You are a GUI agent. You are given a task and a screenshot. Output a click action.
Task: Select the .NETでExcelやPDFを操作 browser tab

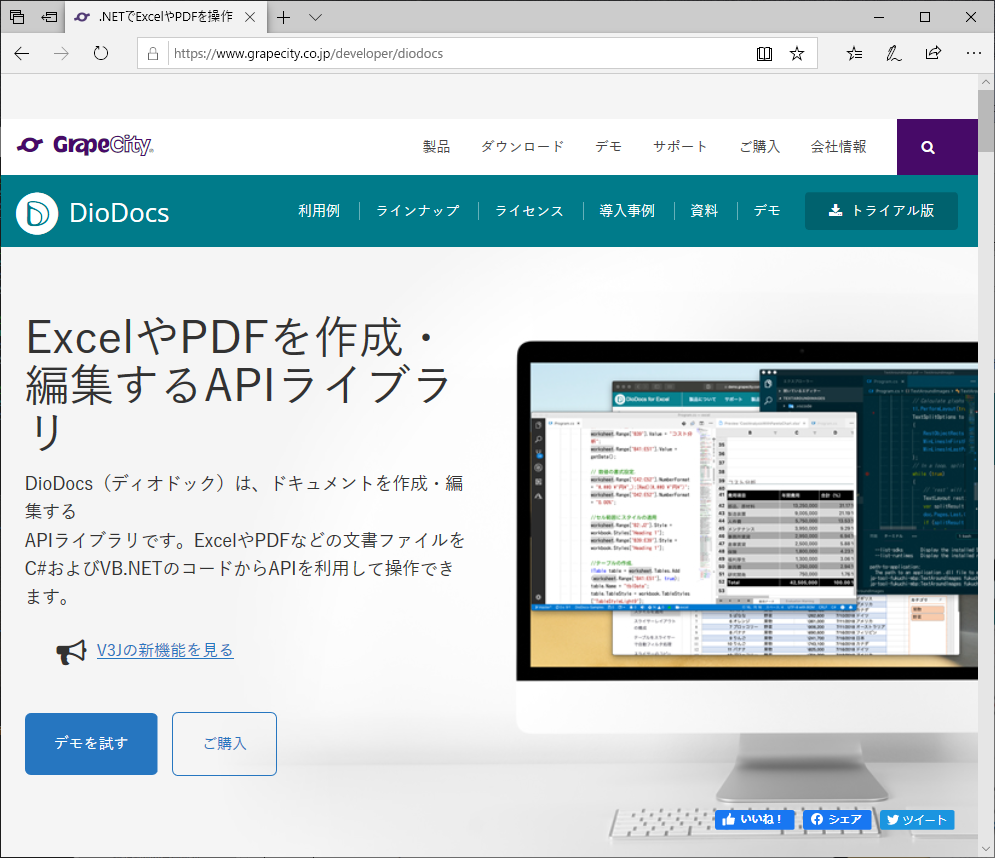[166, 17]
